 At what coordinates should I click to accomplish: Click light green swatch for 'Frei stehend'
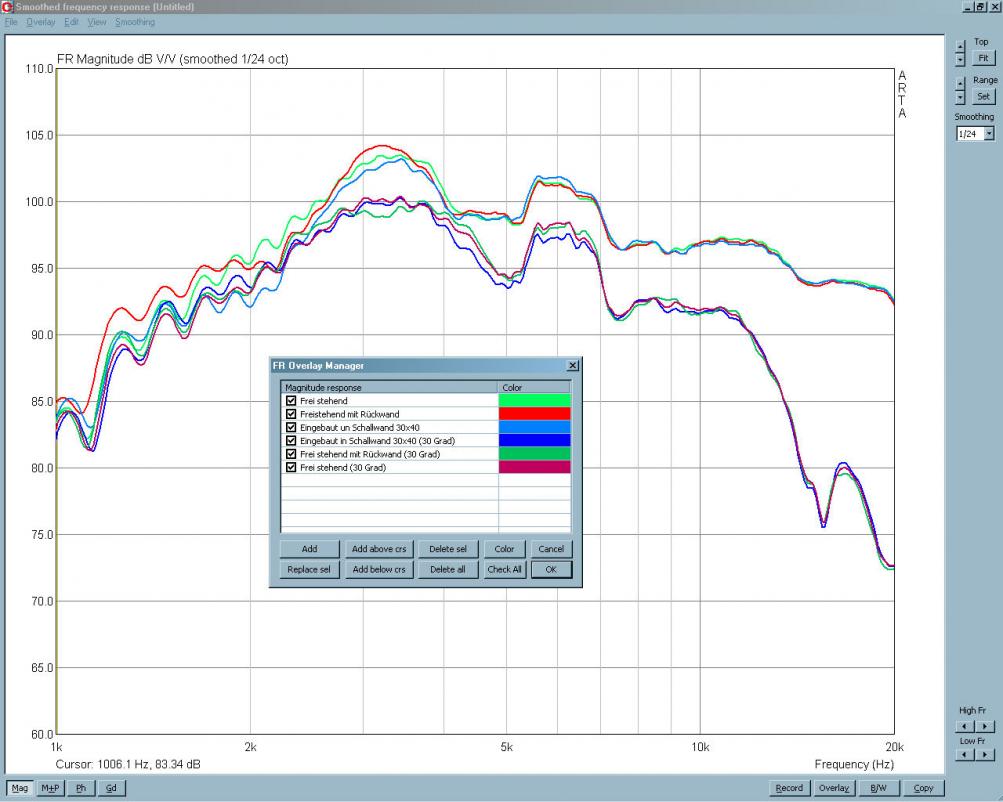(534, 401)
